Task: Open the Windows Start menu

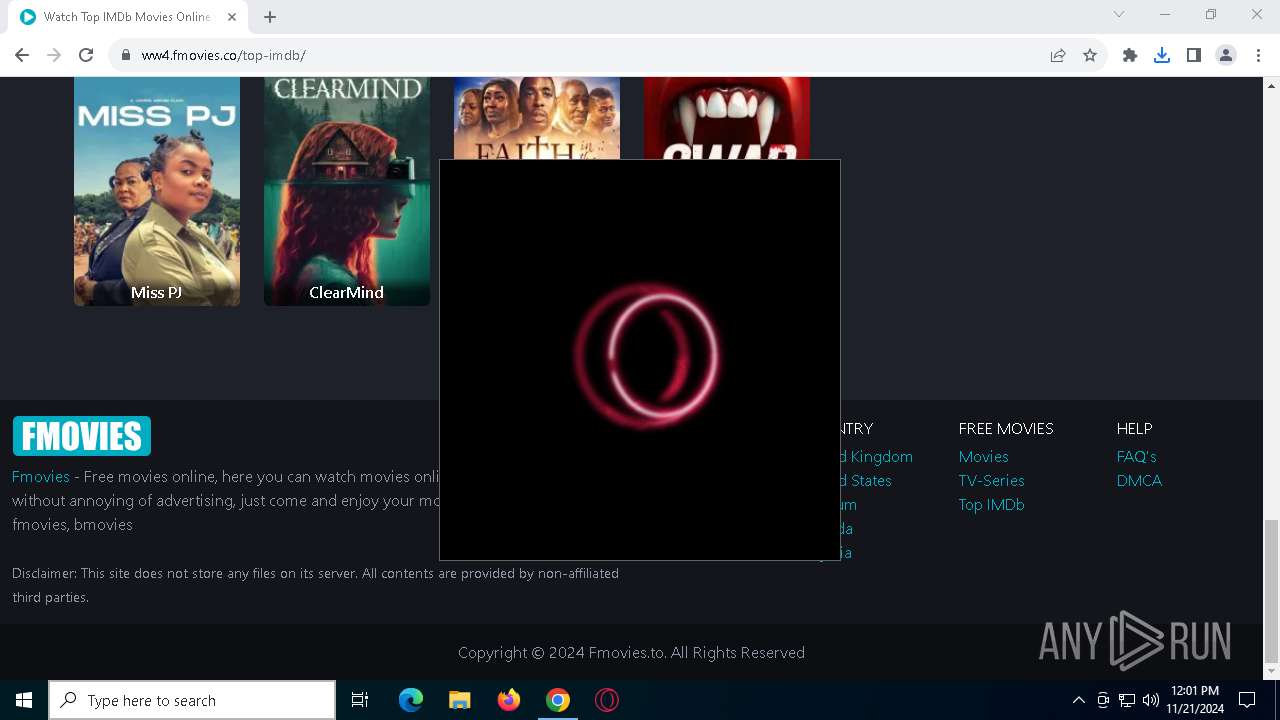Action: [24, 700]
